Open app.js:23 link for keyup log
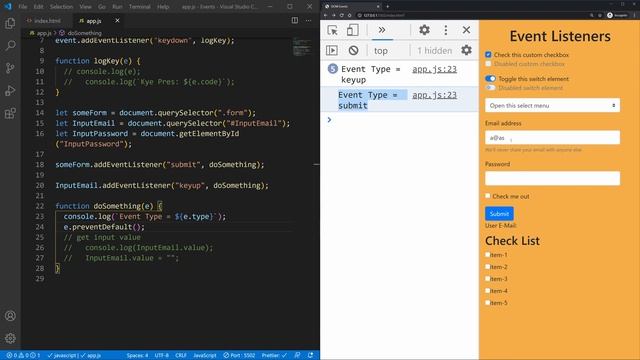The width and height of the screenshot is (640, 360). click(x=434, y=69)
